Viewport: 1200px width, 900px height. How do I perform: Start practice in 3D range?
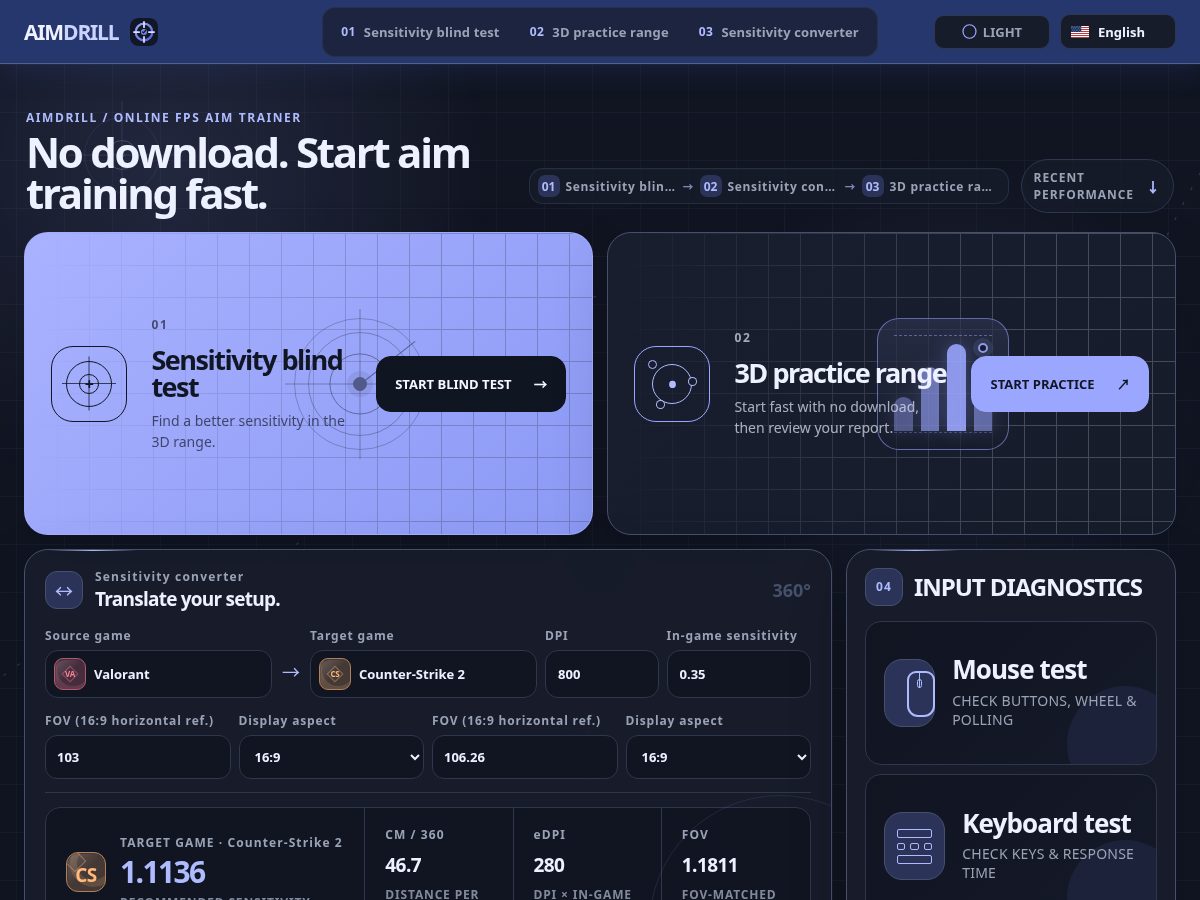click(x=1060, y=384)
